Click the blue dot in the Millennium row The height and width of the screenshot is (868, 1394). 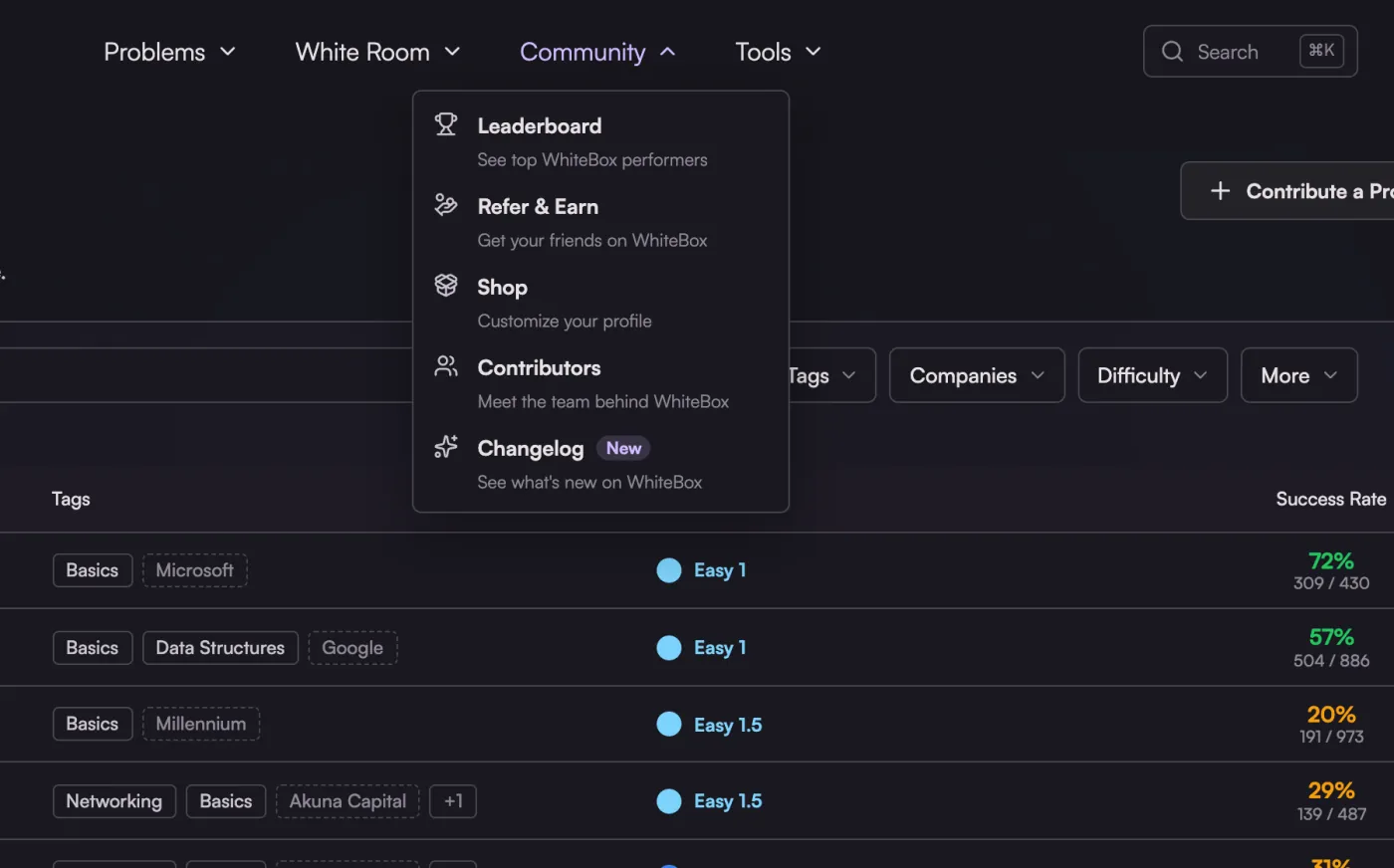[x=669, y=725]
